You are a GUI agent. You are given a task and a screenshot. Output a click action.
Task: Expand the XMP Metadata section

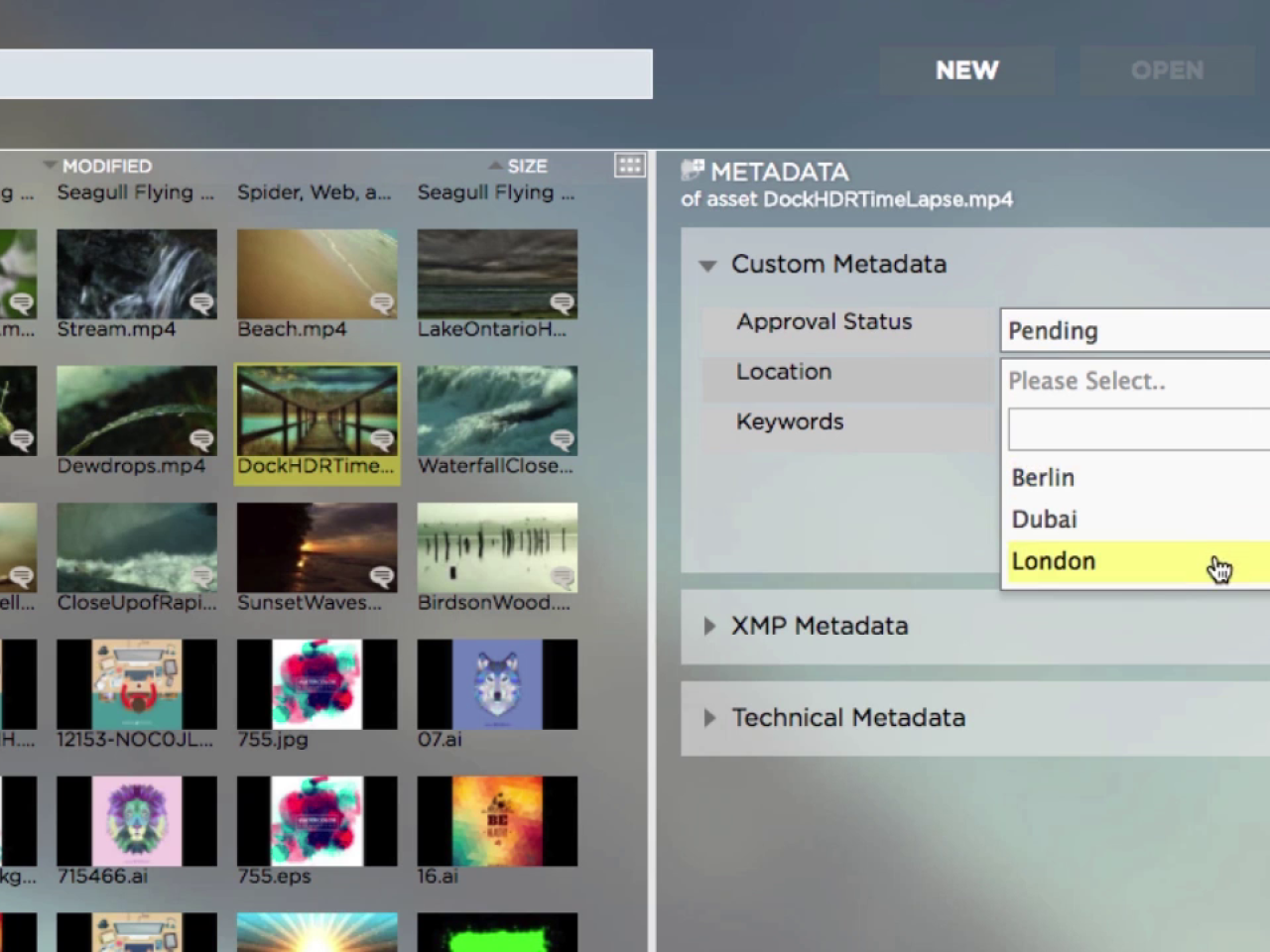click(x=709, y=626)
